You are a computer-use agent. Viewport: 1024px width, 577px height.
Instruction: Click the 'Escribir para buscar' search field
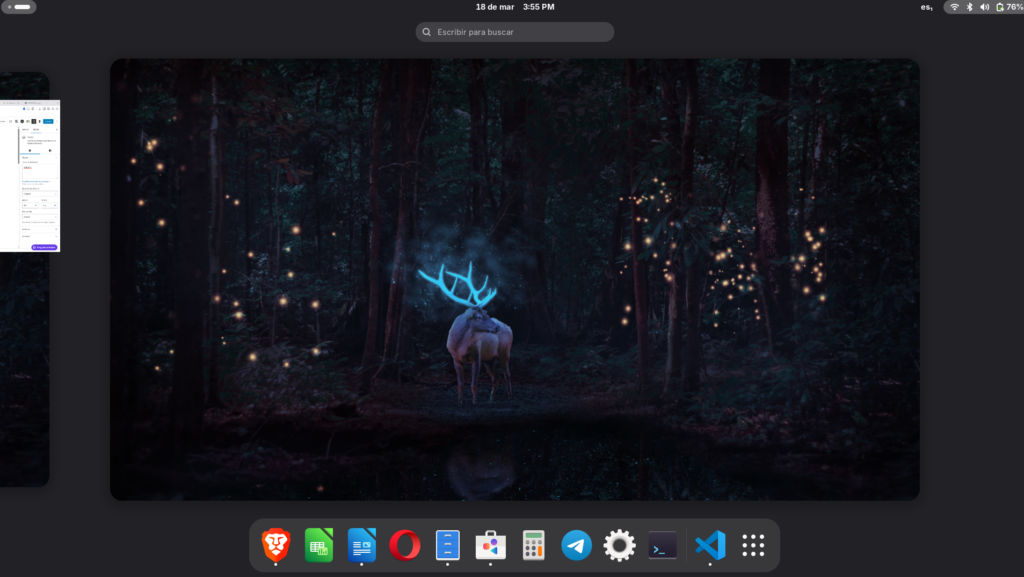(x=514, y=31)
